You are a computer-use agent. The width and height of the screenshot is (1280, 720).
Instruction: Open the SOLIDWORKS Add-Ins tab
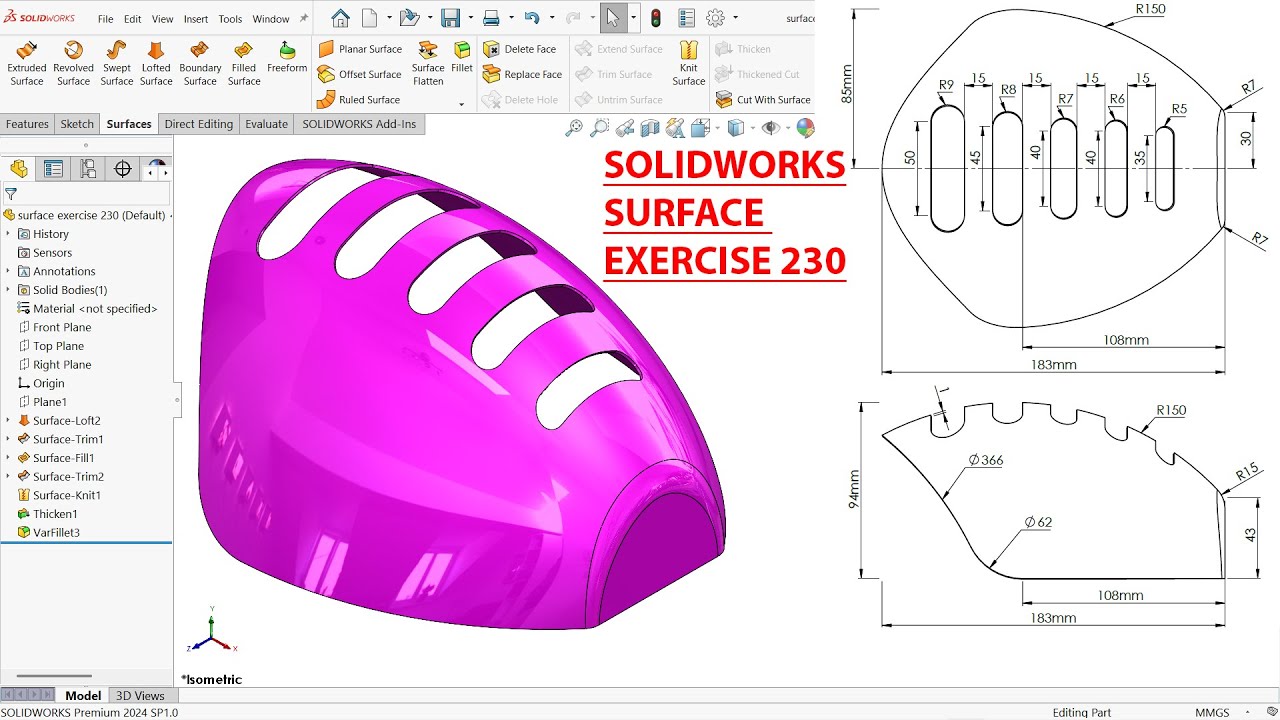(360, 124)
